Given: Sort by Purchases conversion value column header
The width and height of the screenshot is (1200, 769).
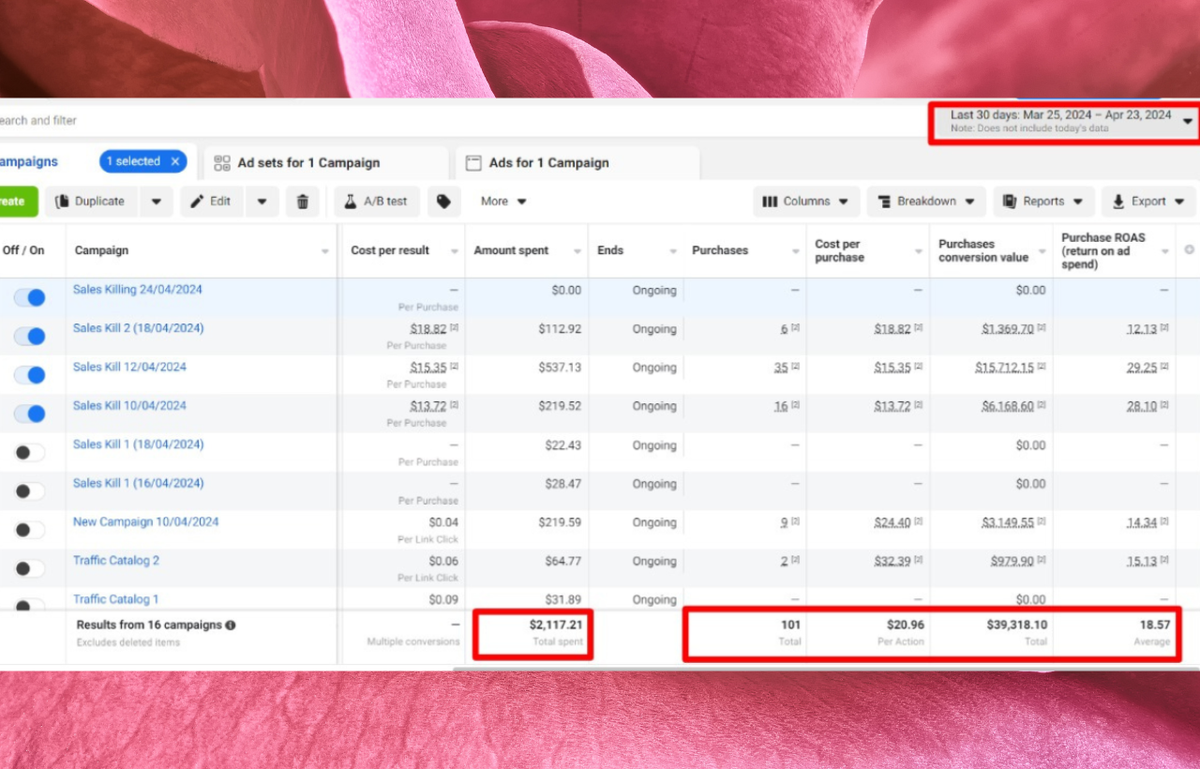Looking at the screenshot, I should coord(991,251).
